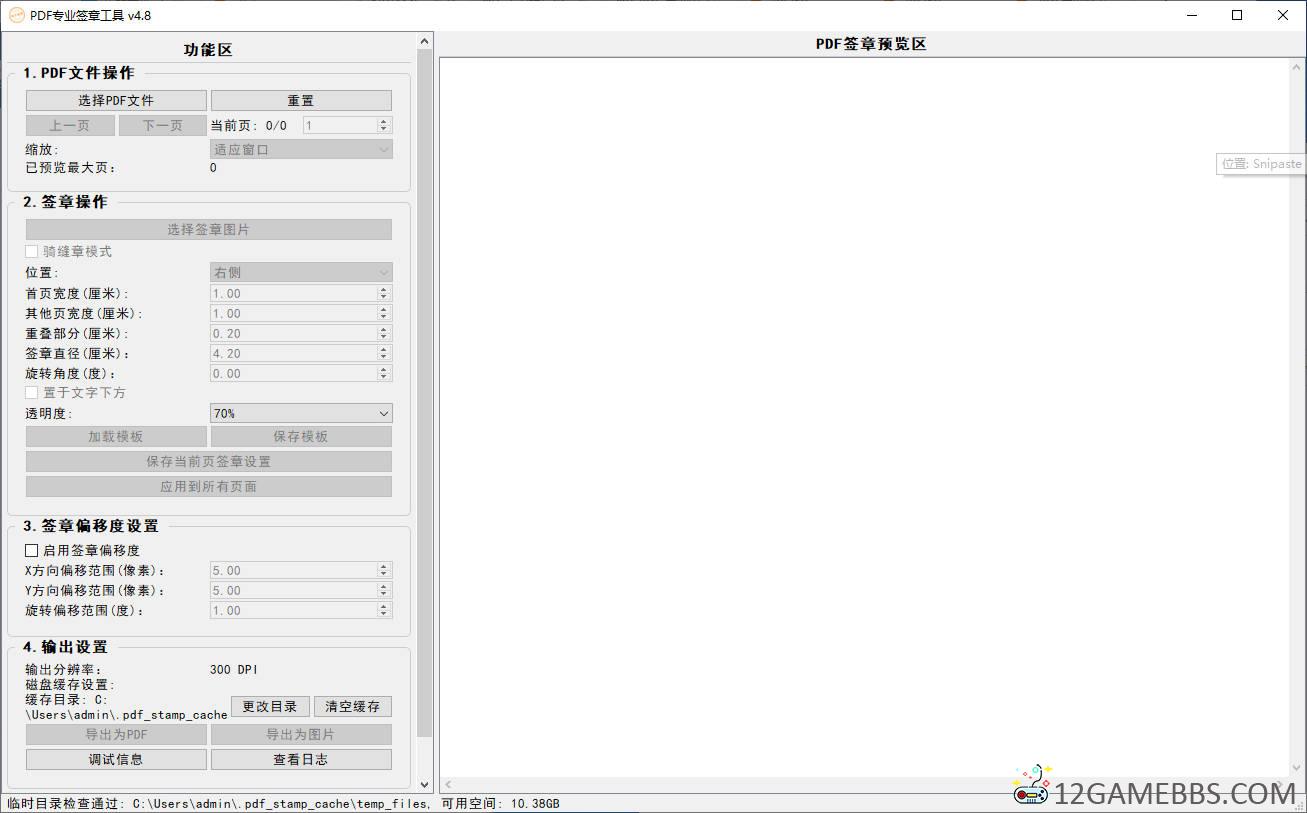Click 应用到所有页面 to apply stamps everywhere
The height and width of the screenshot is (813, 1307).
[x=208, y=487]
